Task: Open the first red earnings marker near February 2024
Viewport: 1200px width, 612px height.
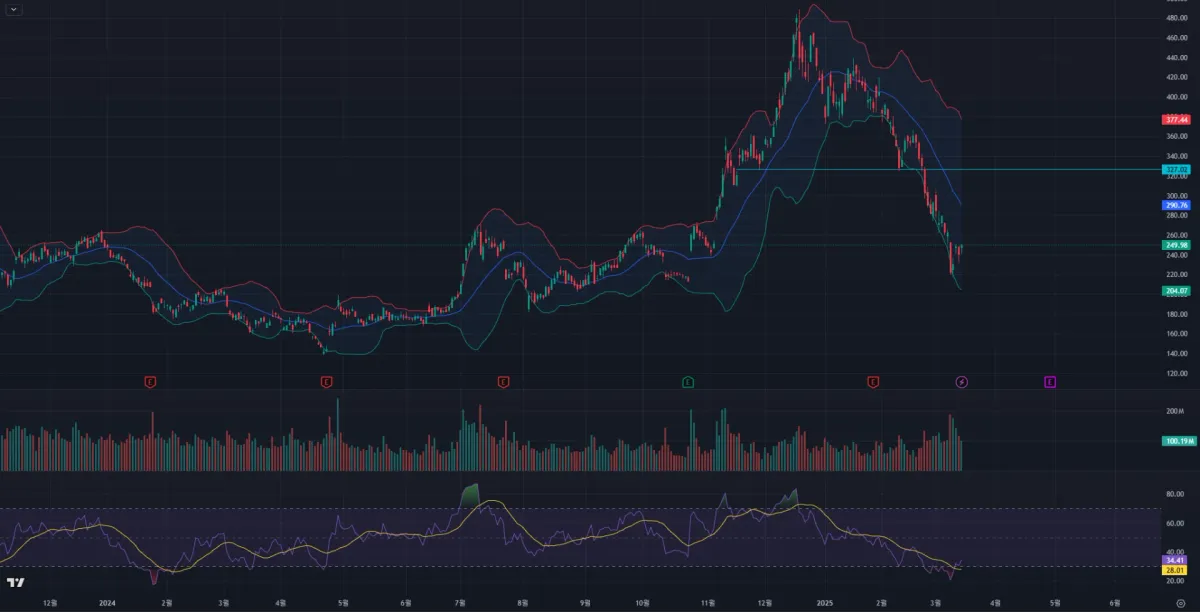Action: [151, 382]
